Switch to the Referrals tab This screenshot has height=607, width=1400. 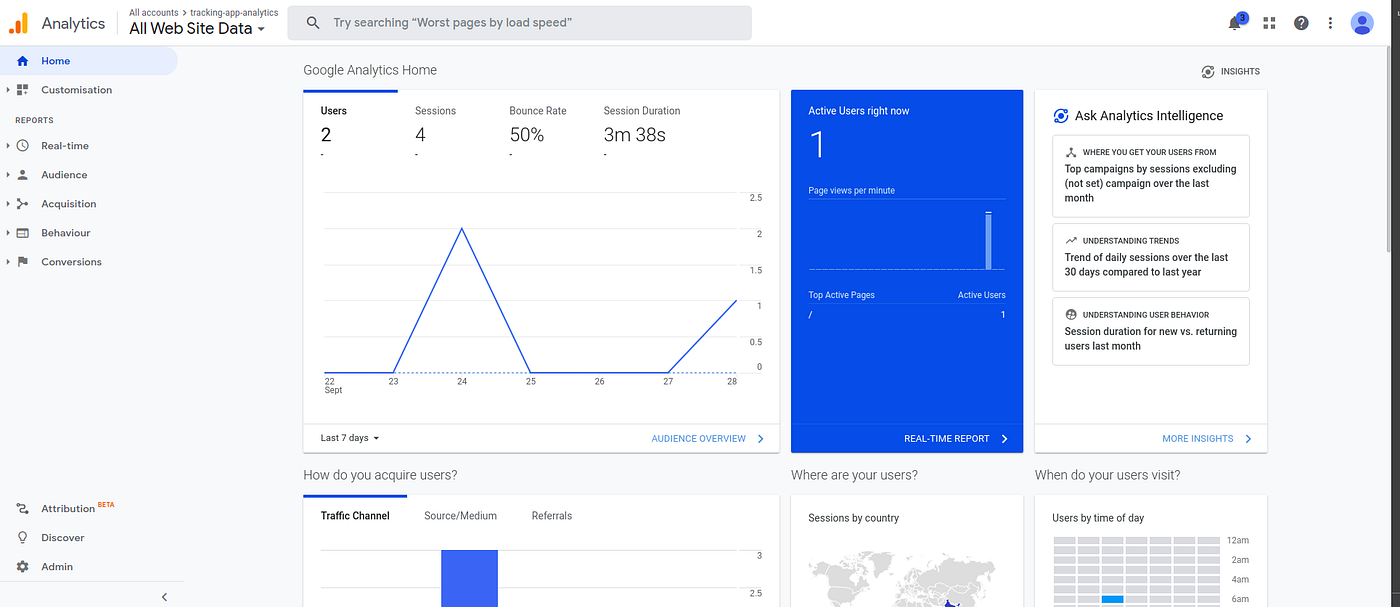point(551,515)
